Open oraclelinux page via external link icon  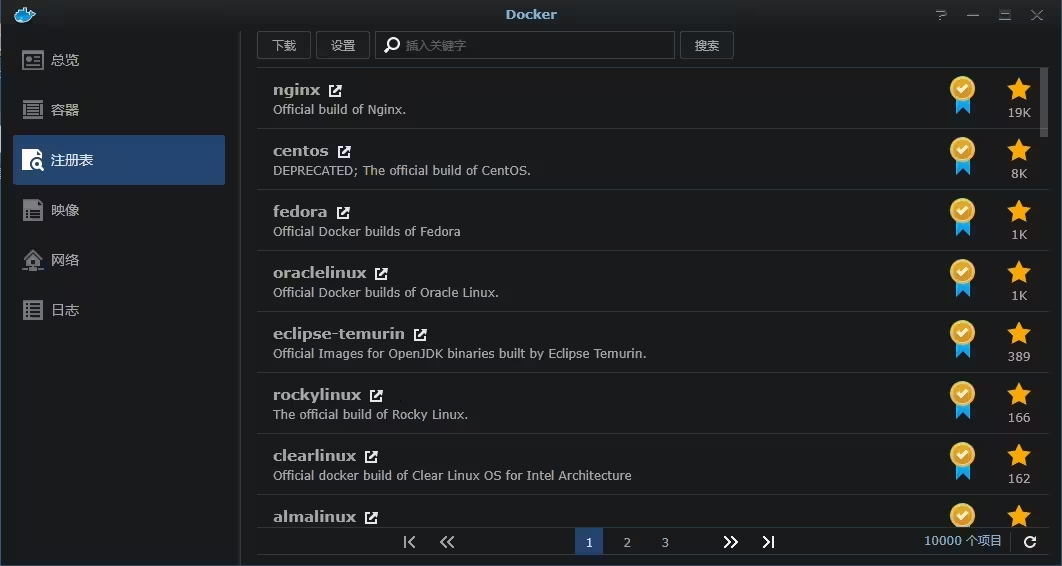point(381,274)
